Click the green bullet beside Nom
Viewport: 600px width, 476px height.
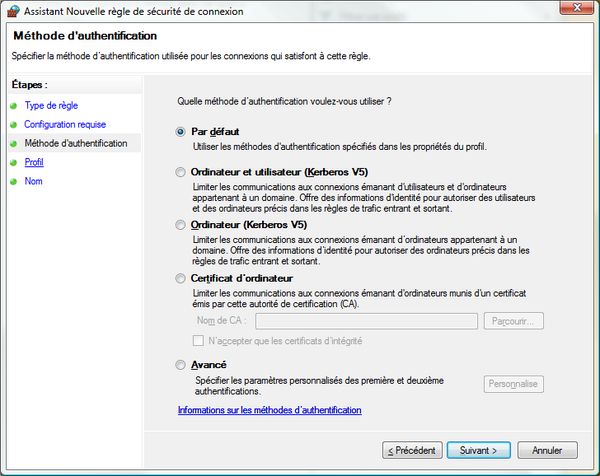coord(13,181)
